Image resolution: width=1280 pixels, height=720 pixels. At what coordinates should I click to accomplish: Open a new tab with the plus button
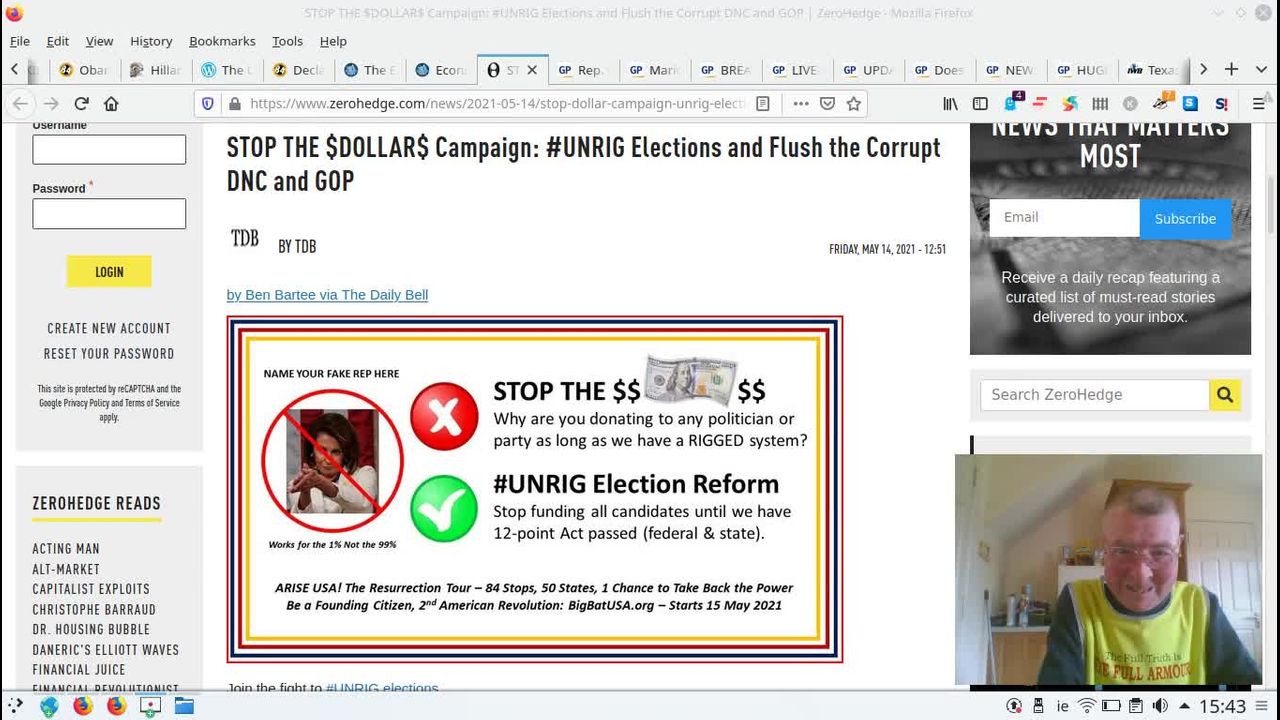[1231, 69]
